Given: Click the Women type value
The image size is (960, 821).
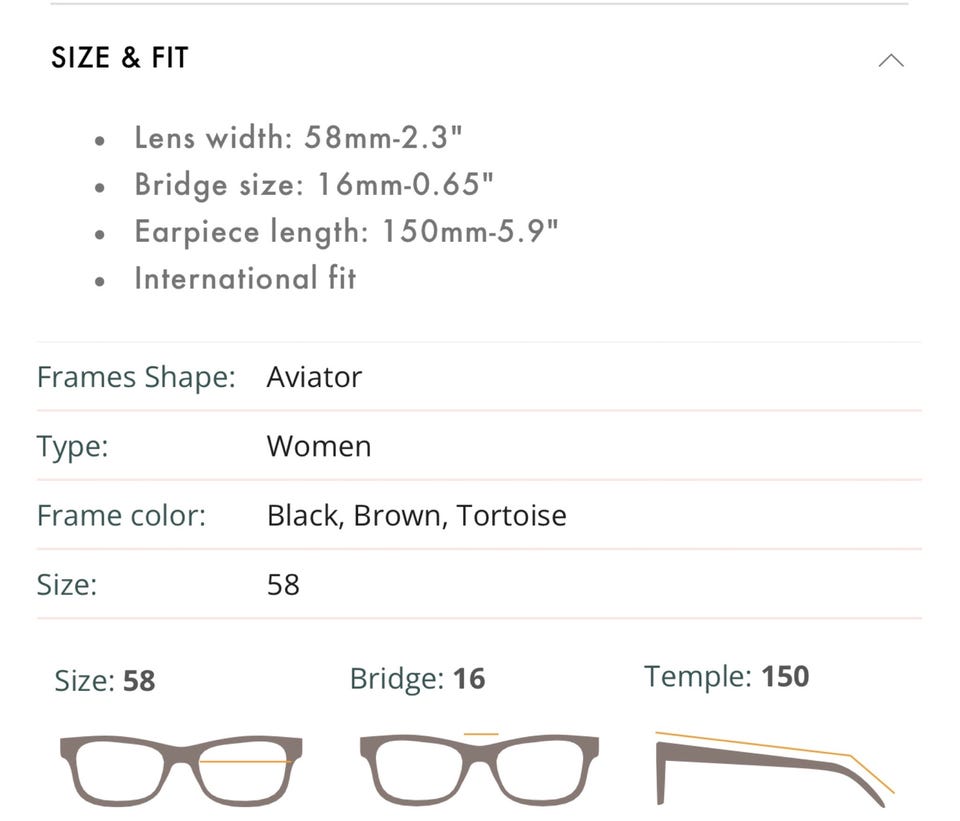Looking at the screenshot, I should pos(318,446).
